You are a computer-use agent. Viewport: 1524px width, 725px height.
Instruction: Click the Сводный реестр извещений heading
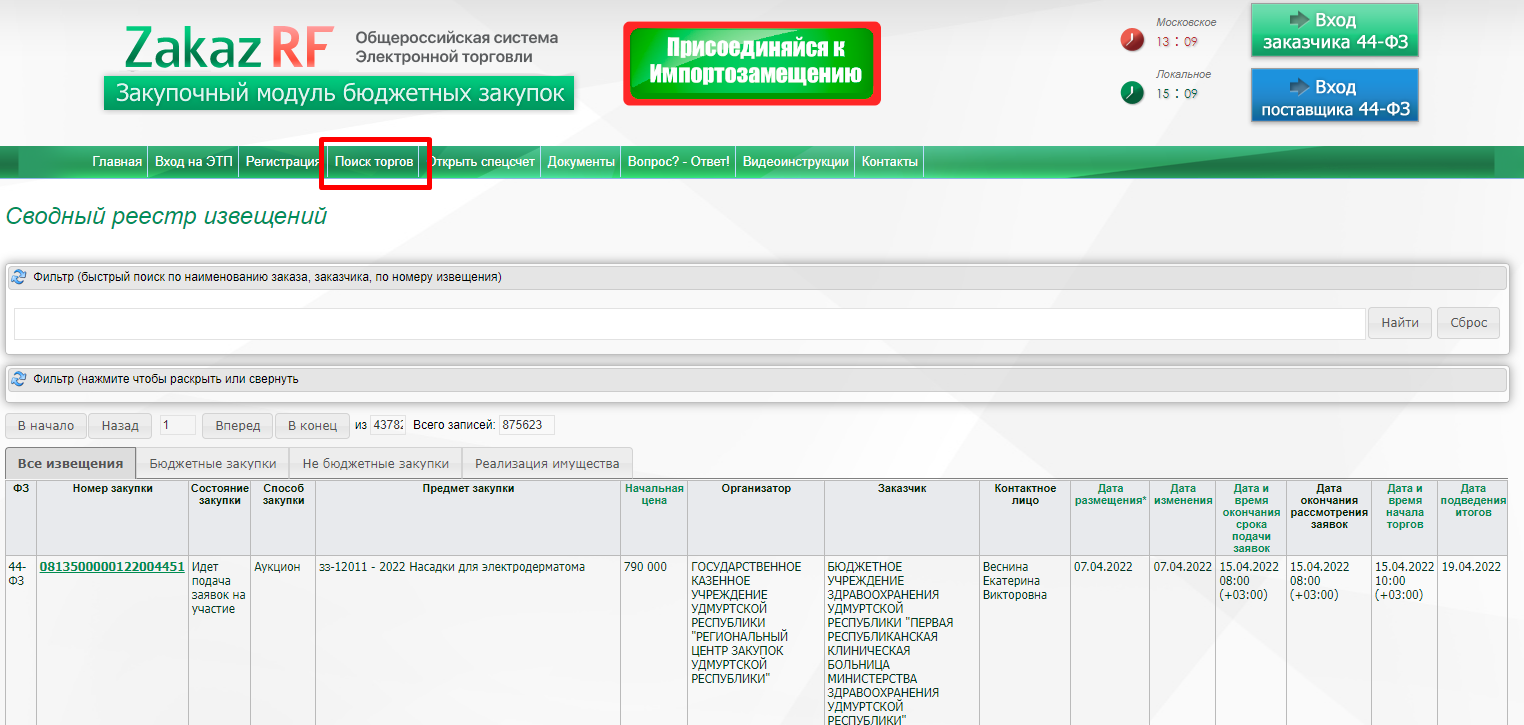pyautogui.click(x=166, y=216)
